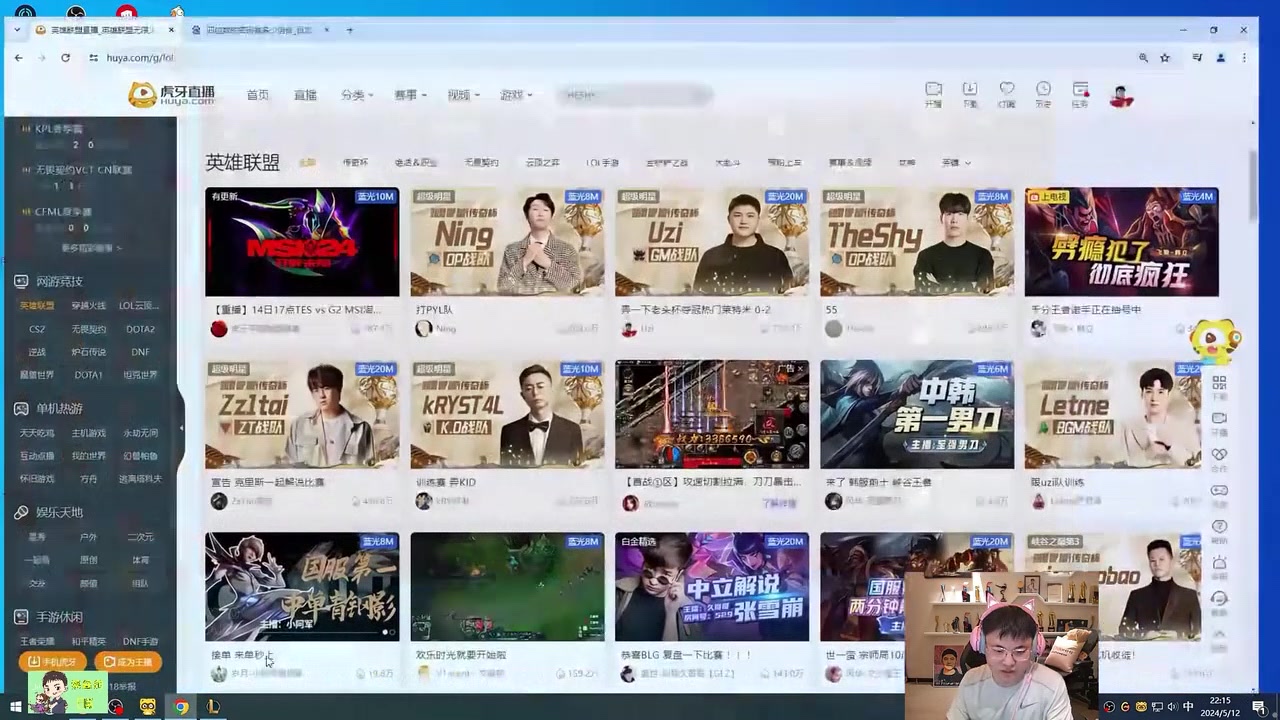Collapse the left sidebar using its edge handle

[x=181, y=428]
